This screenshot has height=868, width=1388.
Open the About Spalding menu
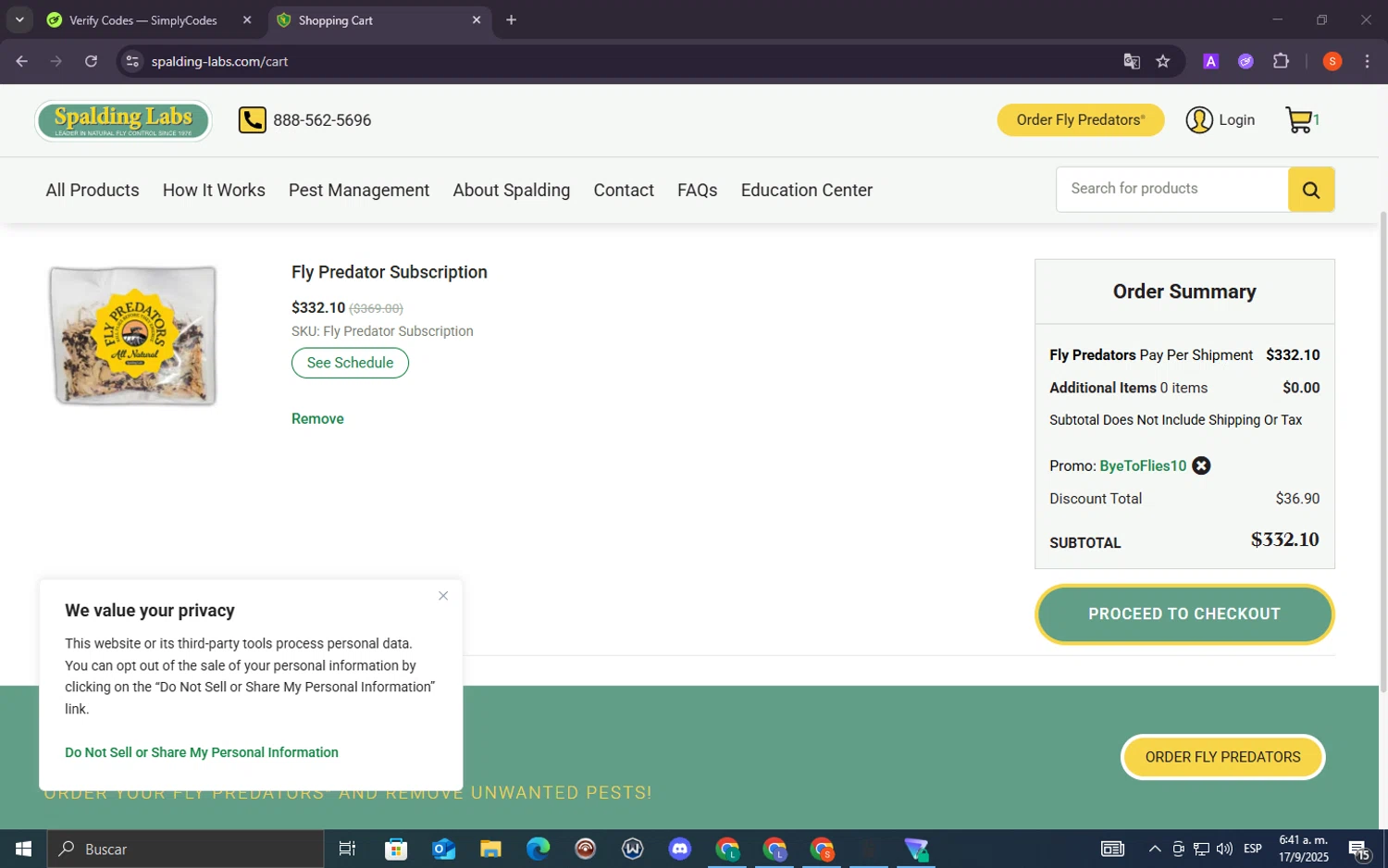(x=512, y=190)
